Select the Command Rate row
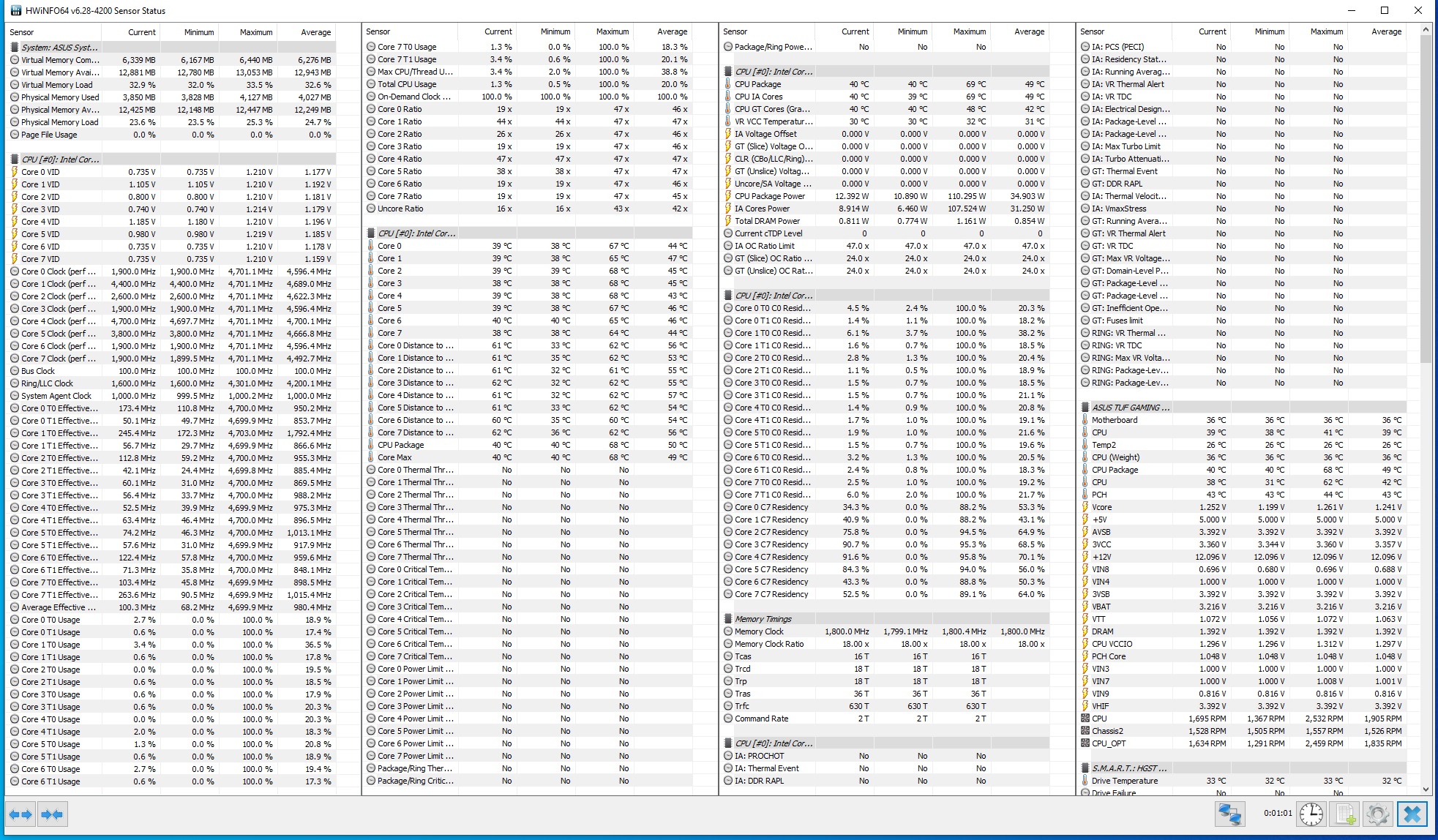This screenshot has width=1438, height=840. tap(885, 719)
